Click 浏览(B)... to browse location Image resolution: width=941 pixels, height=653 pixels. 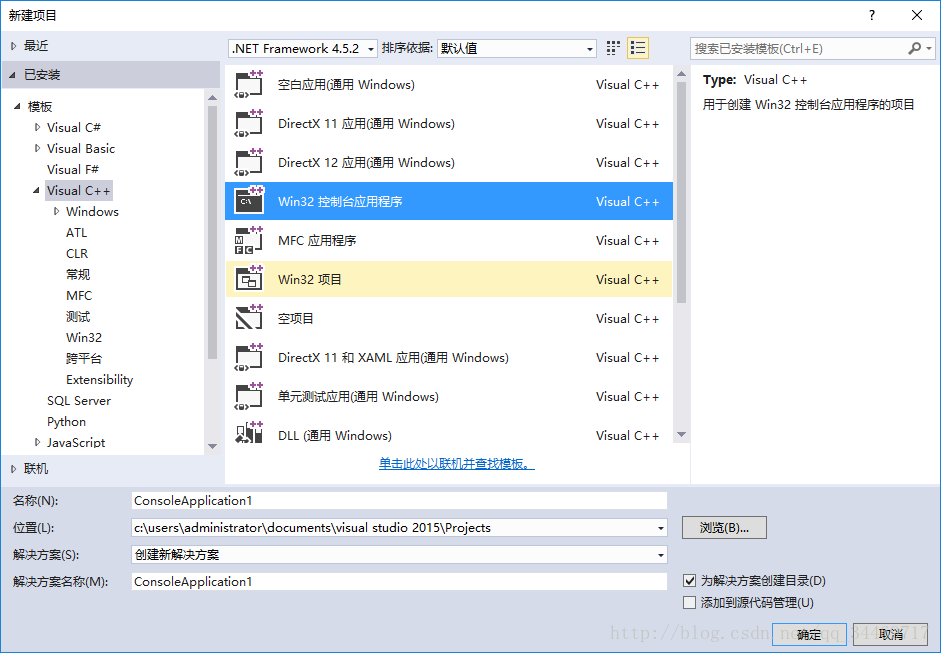click(x=724, y=528)
